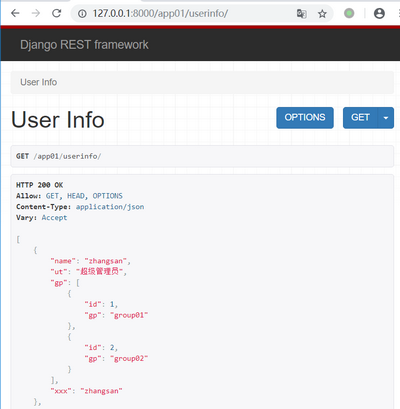Screen dimensions: 400x409
Task: Click the "name": "zhangsan" JSON line
Action: click(x=90, y=261)
